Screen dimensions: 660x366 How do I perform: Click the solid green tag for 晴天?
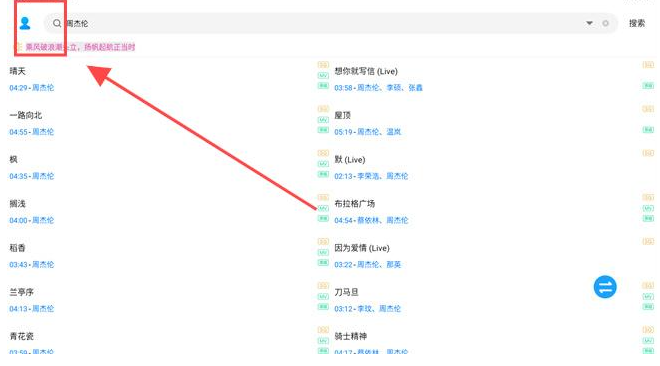323,86
